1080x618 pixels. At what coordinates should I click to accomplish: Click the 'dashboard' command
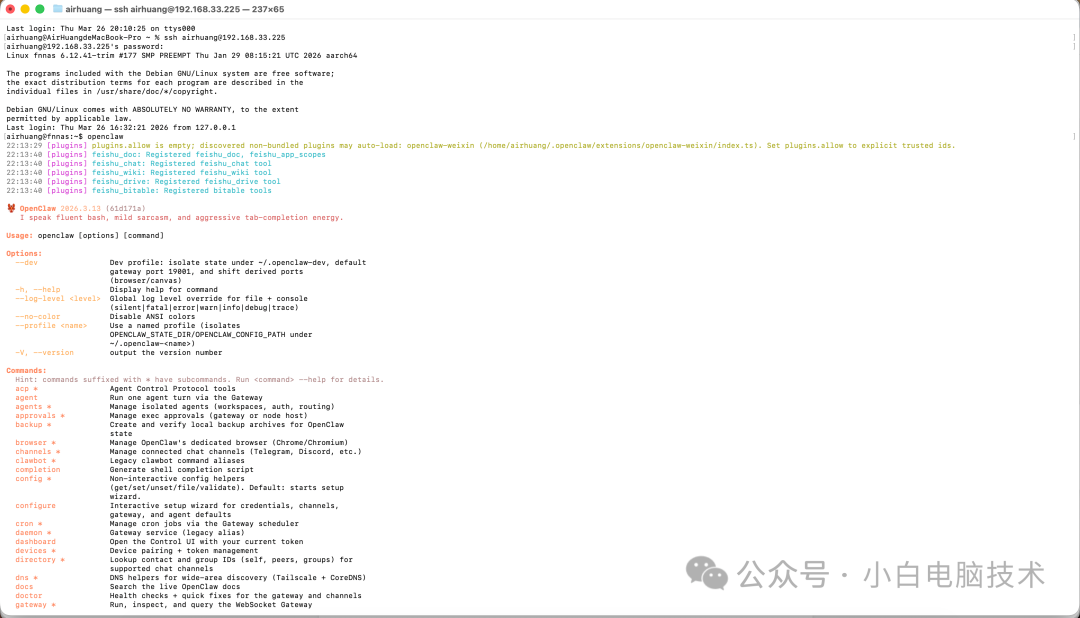(35, 542)
